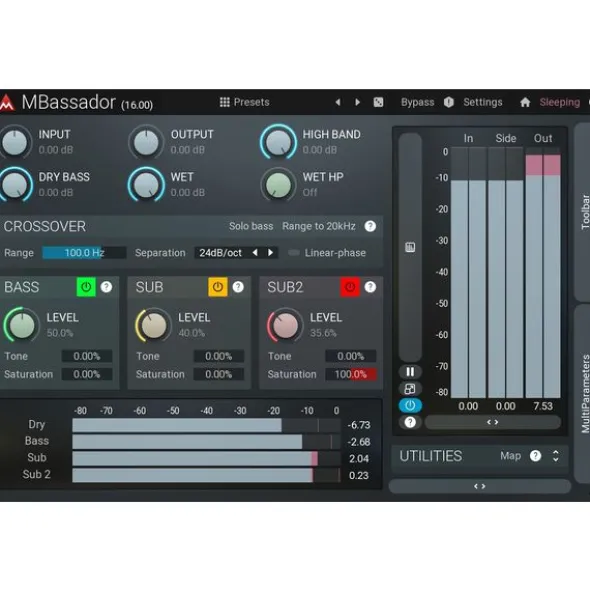Click the Crossover Range 100.0 Hz slider
590x591 pixels.
[84, 253]
